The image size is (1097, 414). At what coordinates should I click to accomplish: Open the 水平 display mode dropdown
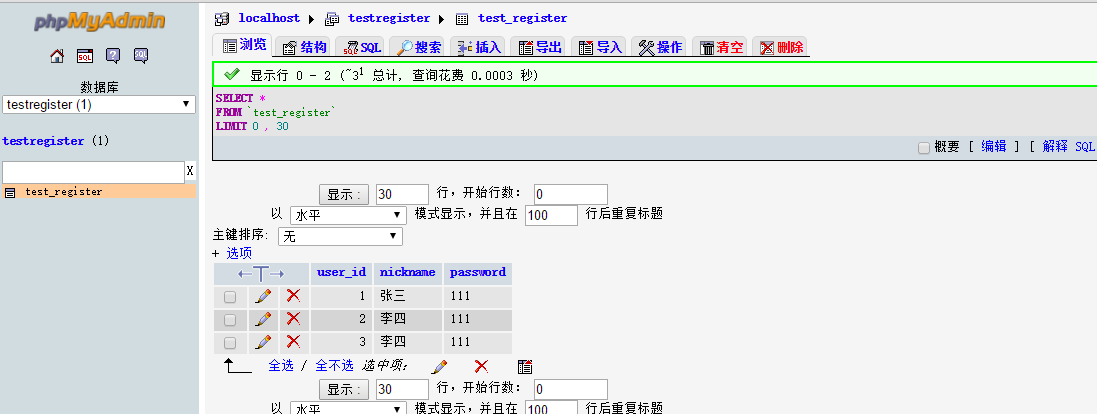[348, 215]
